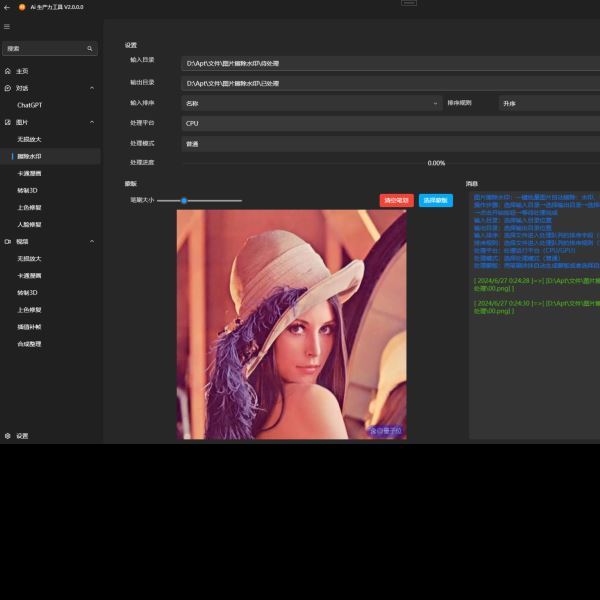Viewport: 600px width, 600px height.
Task: Click the mask preview image
Action: click(292, 324)
